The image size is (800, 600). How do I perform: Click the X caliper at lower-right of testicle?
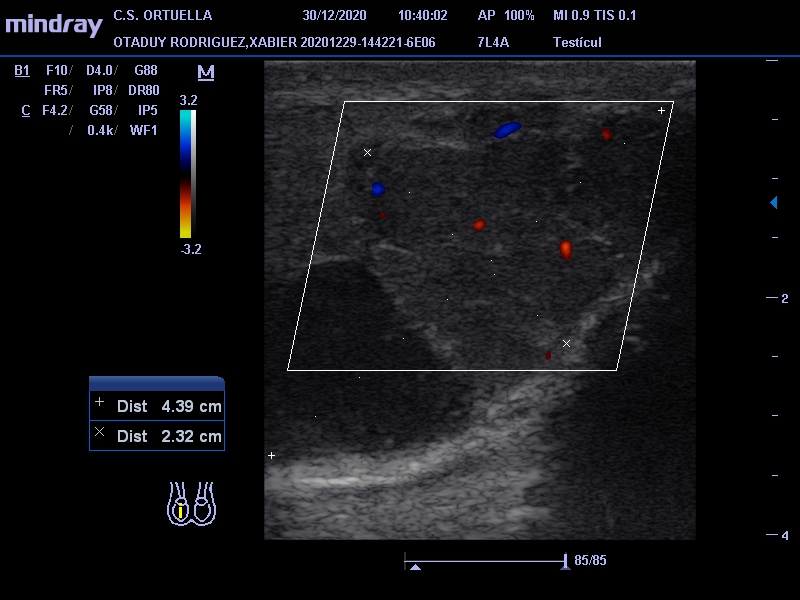pos(566,343)
